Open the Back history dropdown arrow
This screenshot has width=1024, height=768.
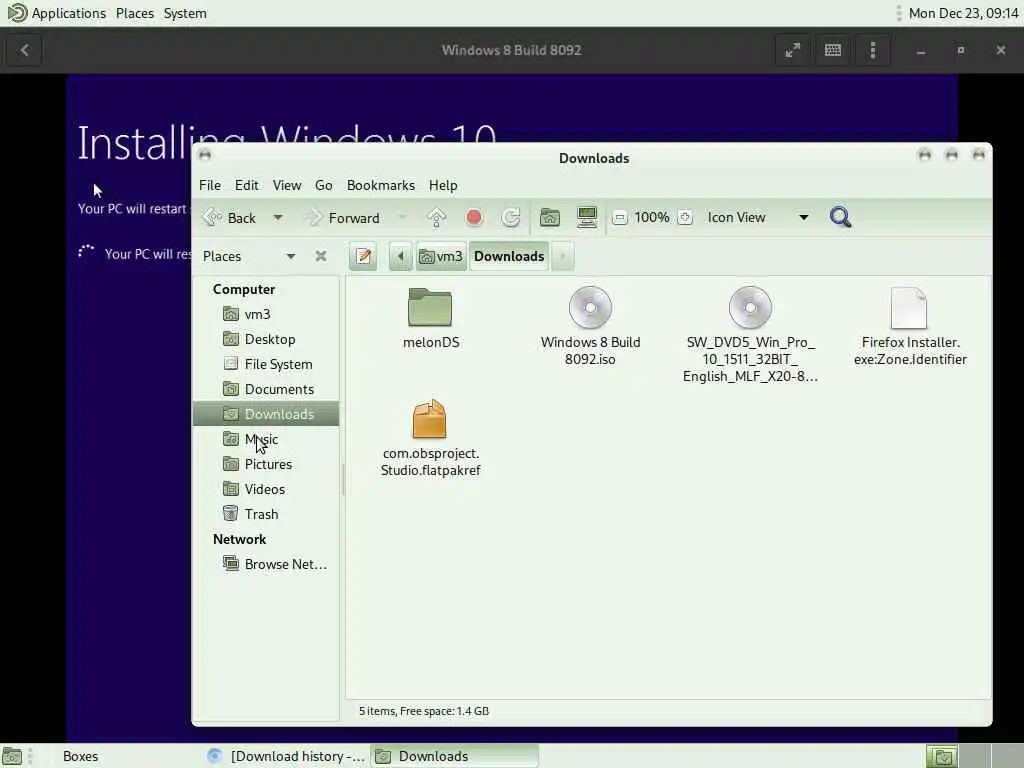click(278, 217)
